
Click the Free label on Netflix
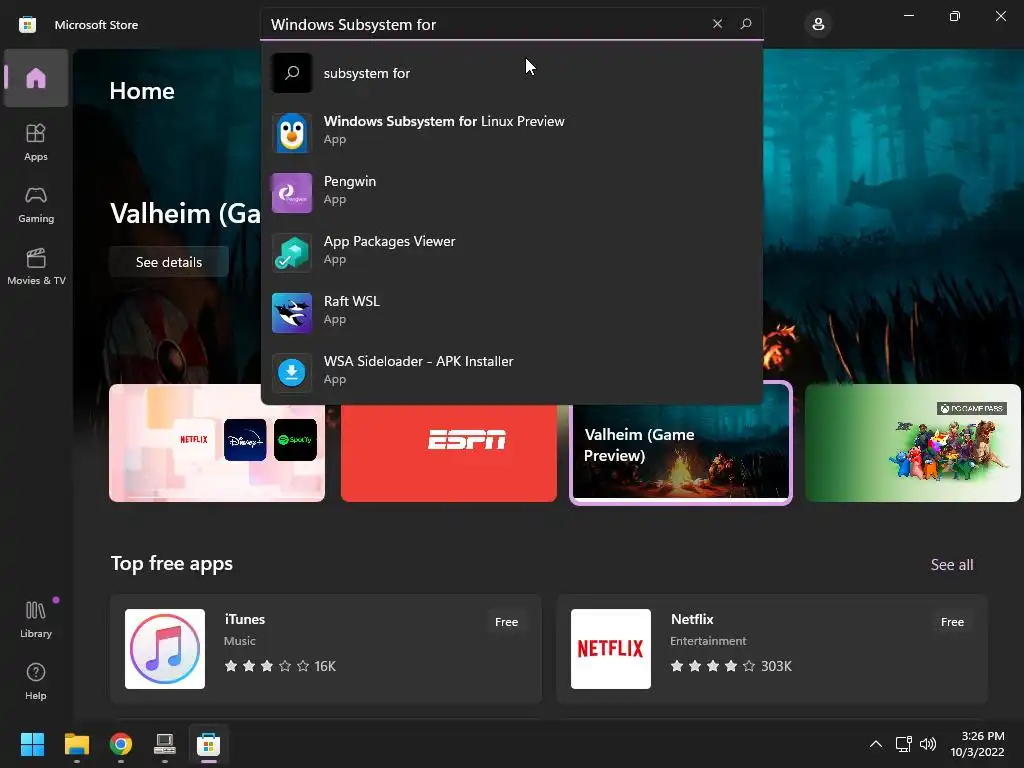952,622
